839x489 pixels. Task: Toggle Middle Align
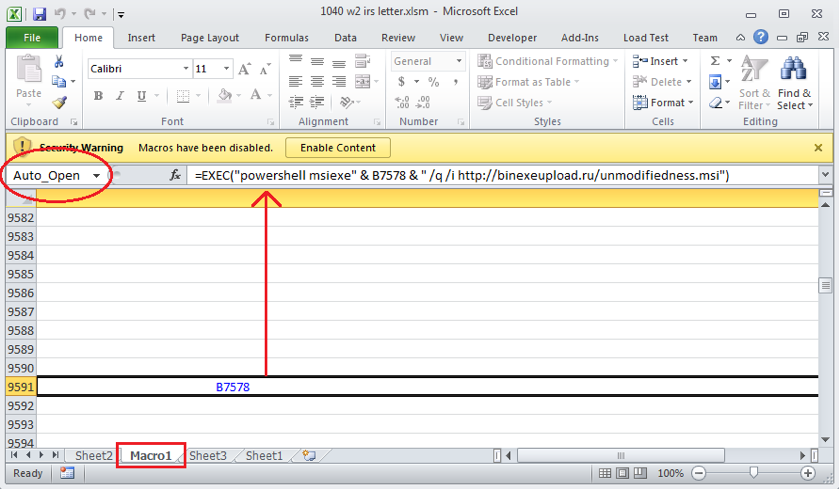point(317,61)
